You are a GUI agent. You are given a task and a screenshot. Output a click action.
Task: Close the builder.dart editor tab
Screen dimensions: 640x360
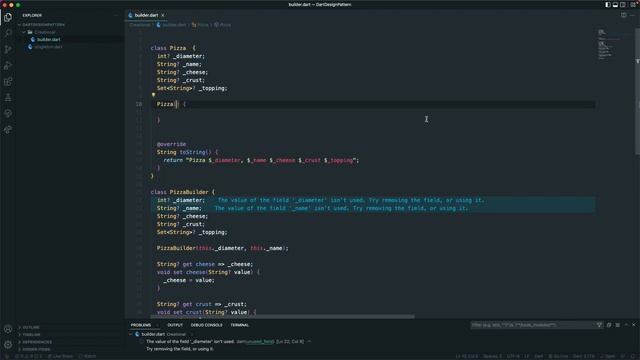pyautogui.click(x=163, y=15)
